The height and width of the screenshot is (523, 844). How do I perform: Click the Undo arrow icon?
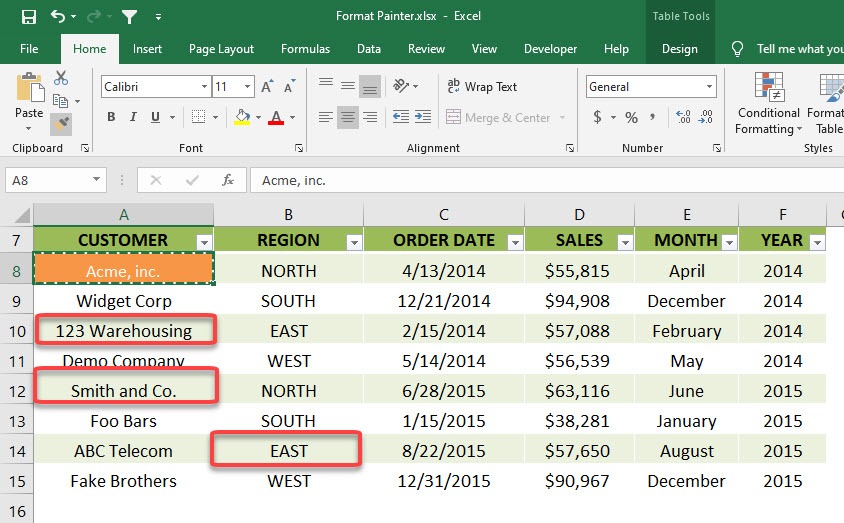tap(58, 17)
